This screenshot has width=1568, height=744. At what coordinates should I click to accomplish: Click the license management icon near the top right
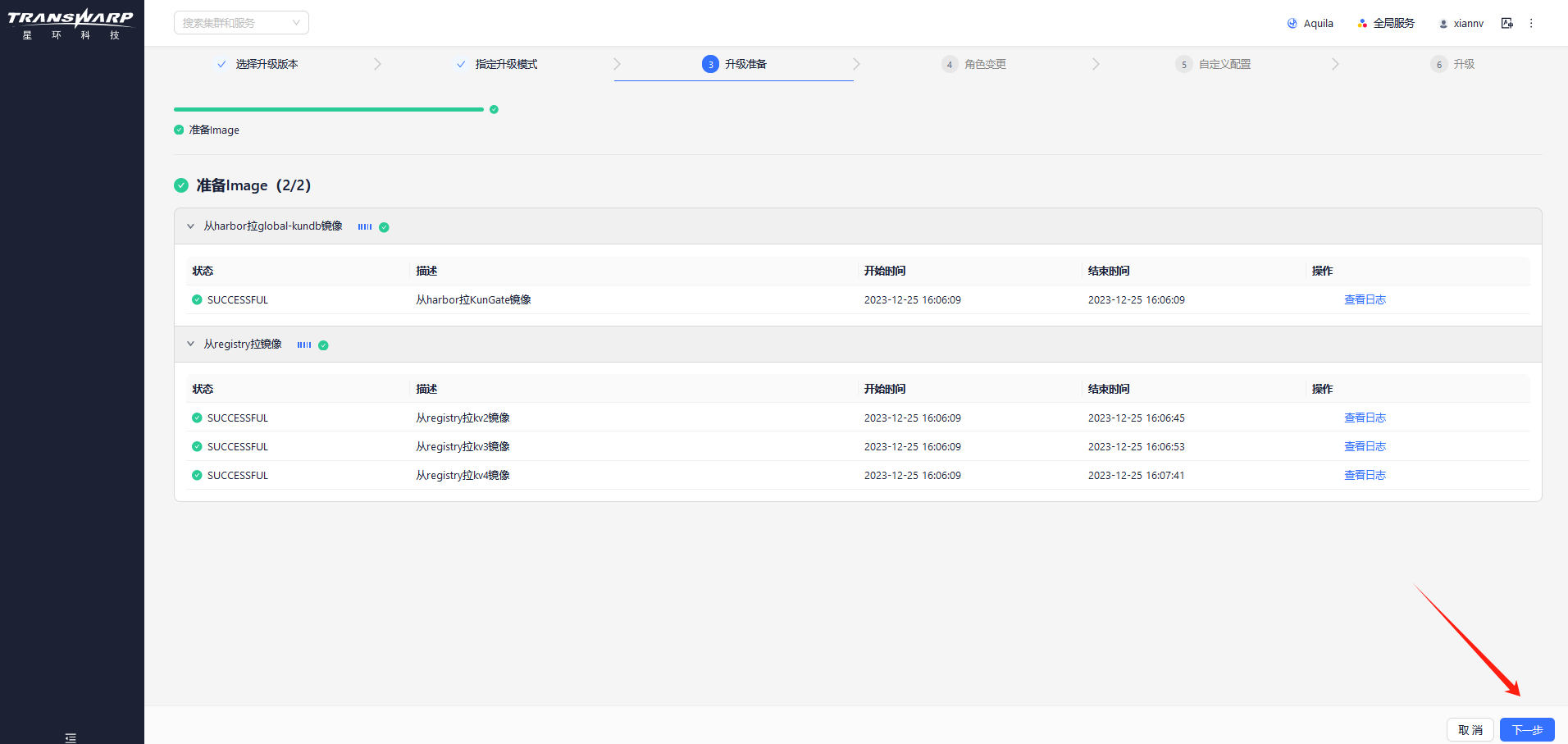click(1507, 23)
